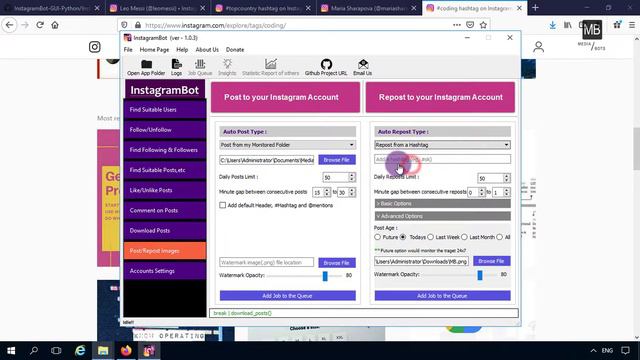
Task: Open Accounts Settings sidebar section
Action: 165,271
